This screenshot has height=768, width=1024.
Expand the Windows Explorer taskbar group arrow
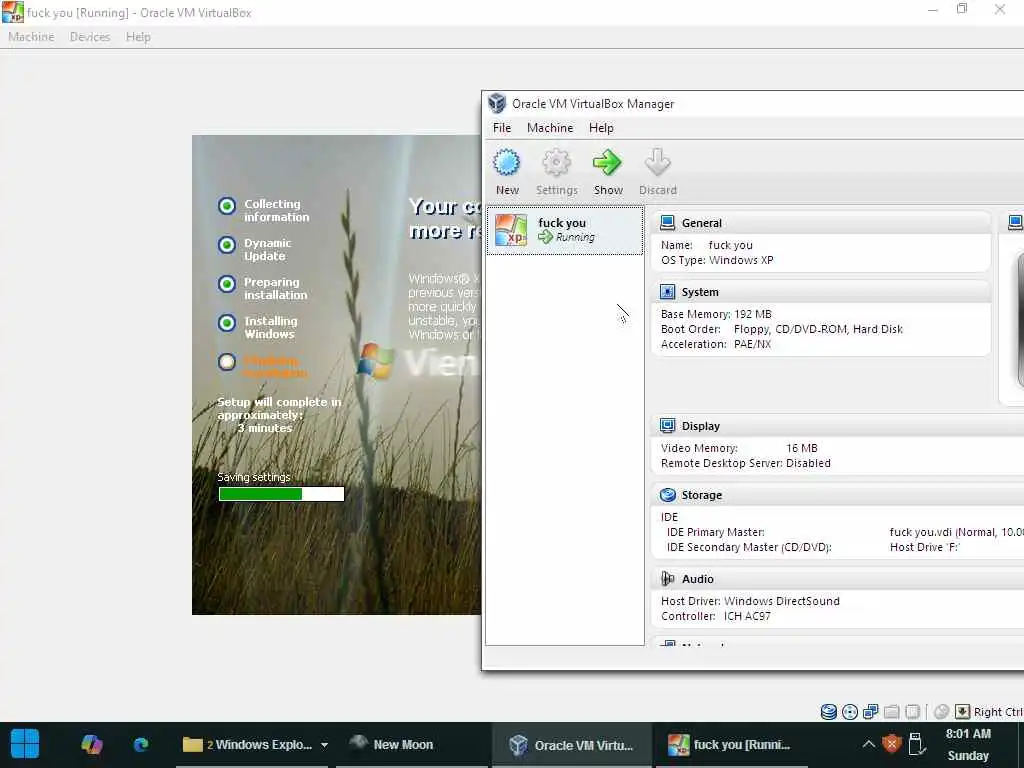[324, 744]
